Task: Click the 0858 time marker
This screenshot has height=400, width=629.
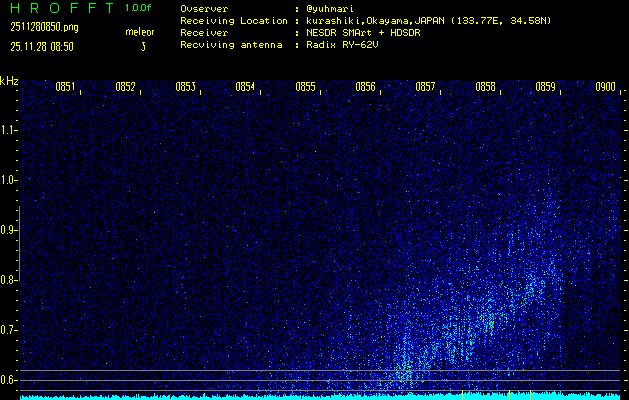Action: pyautogui.click(x=485, y=87)
